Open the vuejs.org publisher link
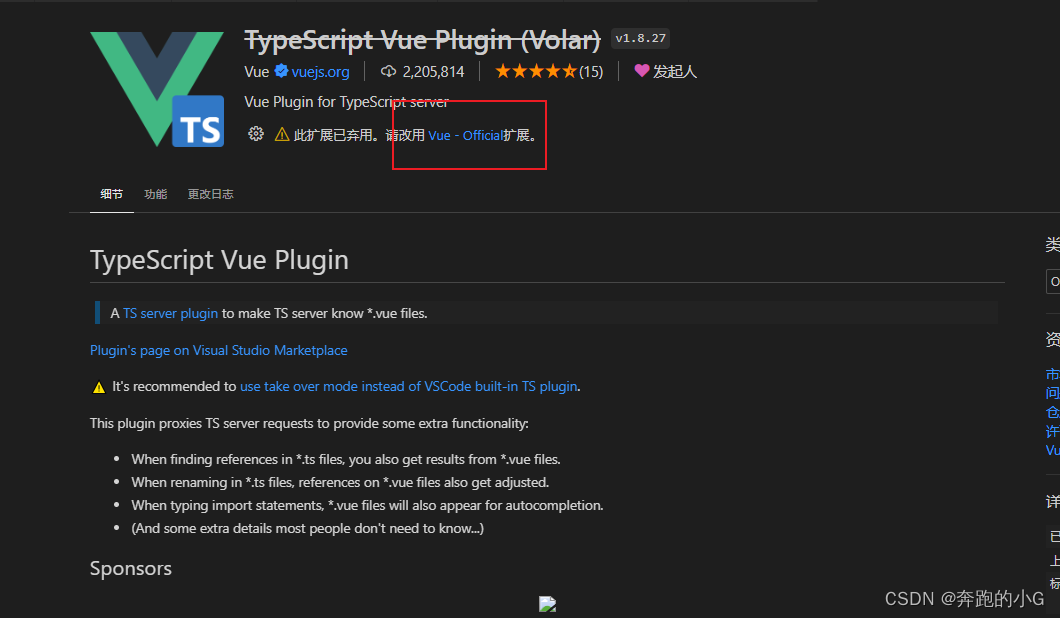The height and width of the screenshot is (618, 1060). click(x=320, y=72)
